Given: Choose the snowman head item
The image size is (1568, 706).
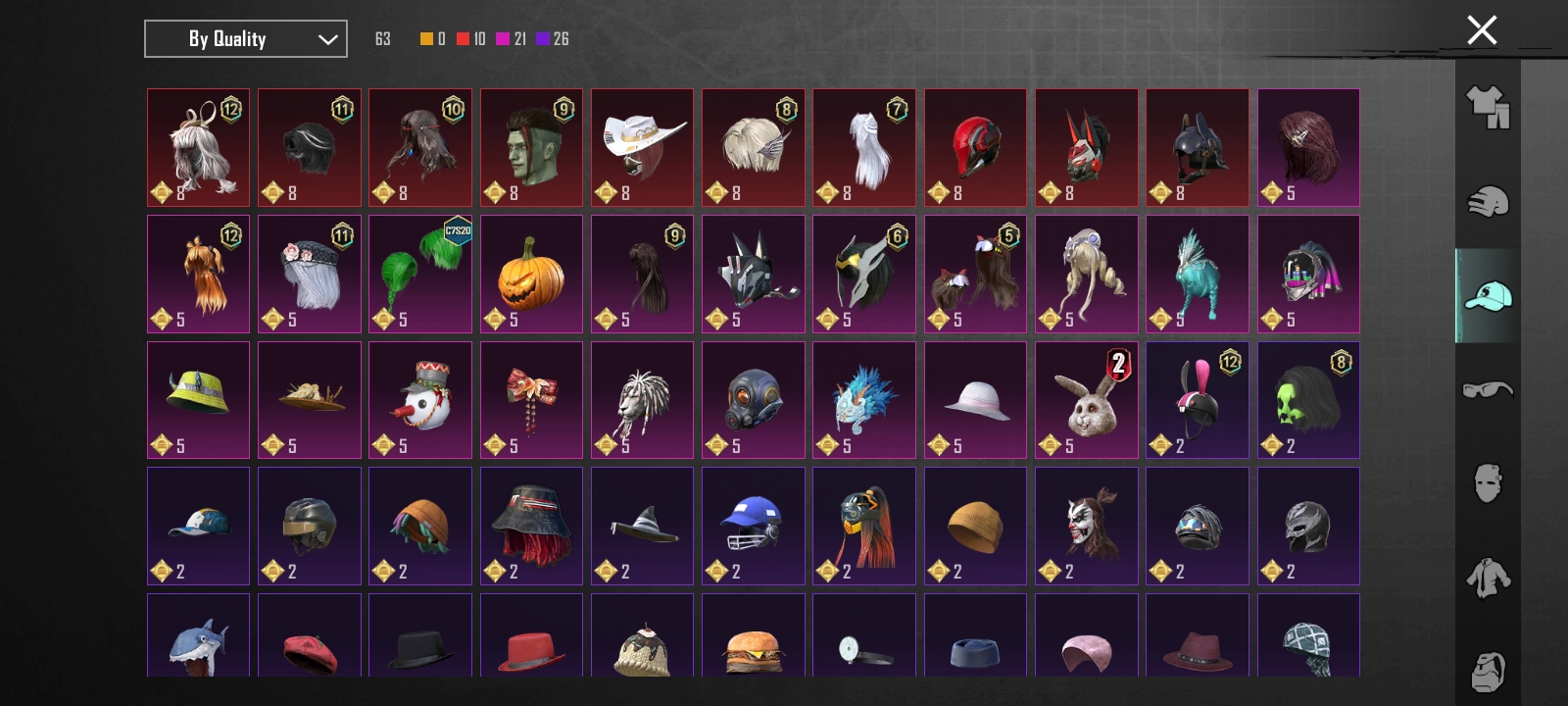Looking at the screenshot, I should (x=420, y=400).
